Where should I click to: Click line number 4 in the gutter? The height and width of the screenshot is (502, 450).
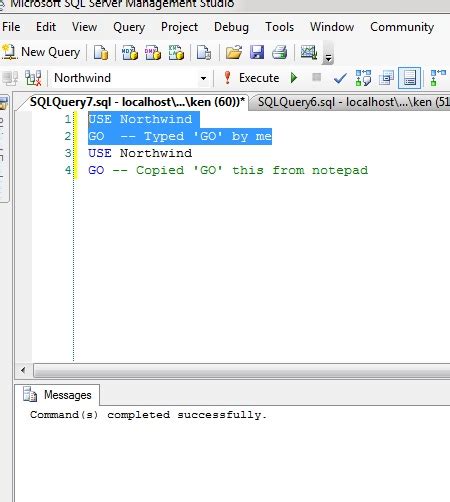[x=68, y=170]
